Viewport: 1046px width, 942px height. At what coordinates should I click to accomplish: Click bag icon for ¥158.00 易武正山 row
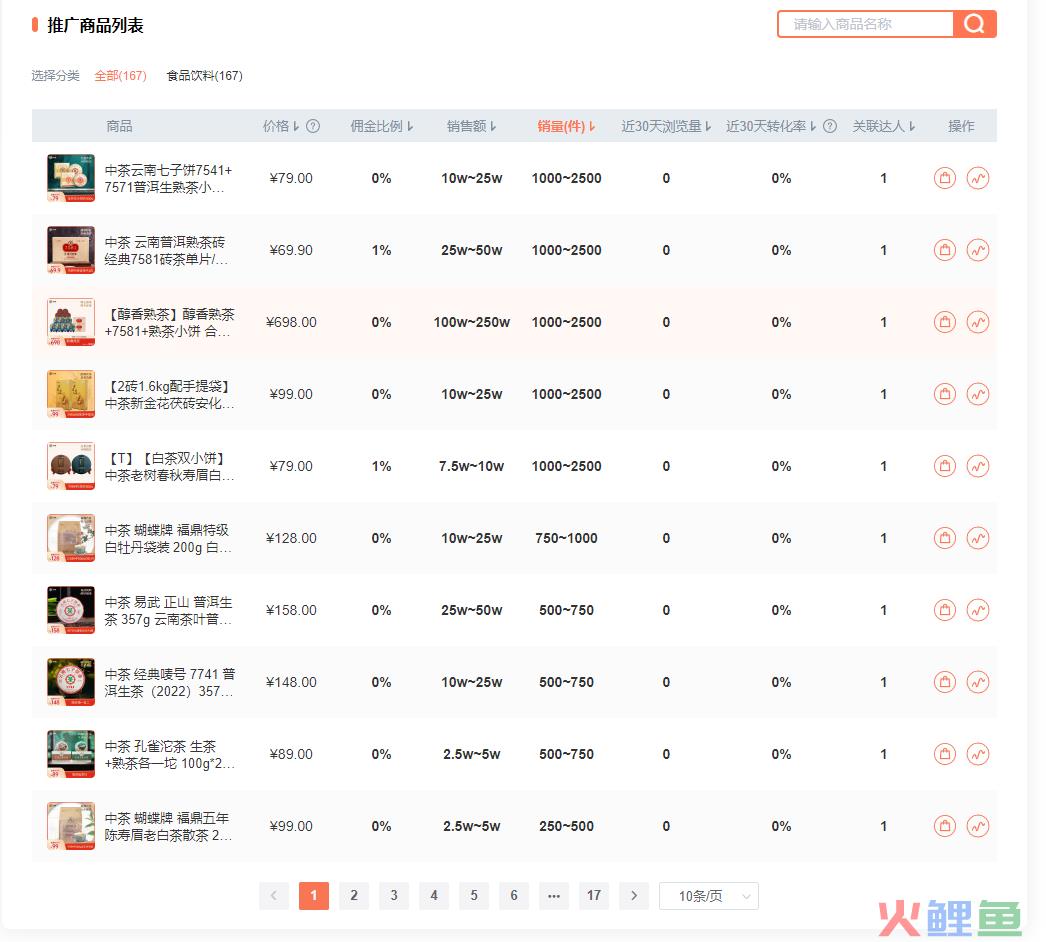(945, 610)
